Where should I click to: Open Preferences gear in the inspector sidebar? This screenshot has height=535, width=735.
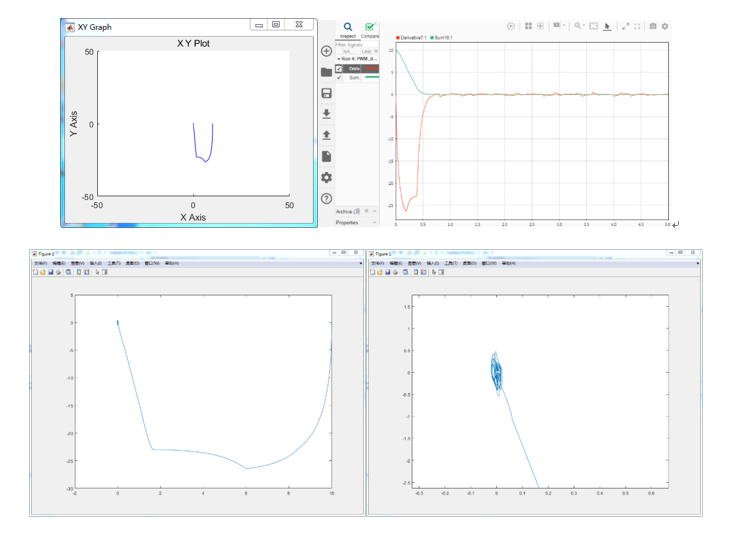pos(326,177)
